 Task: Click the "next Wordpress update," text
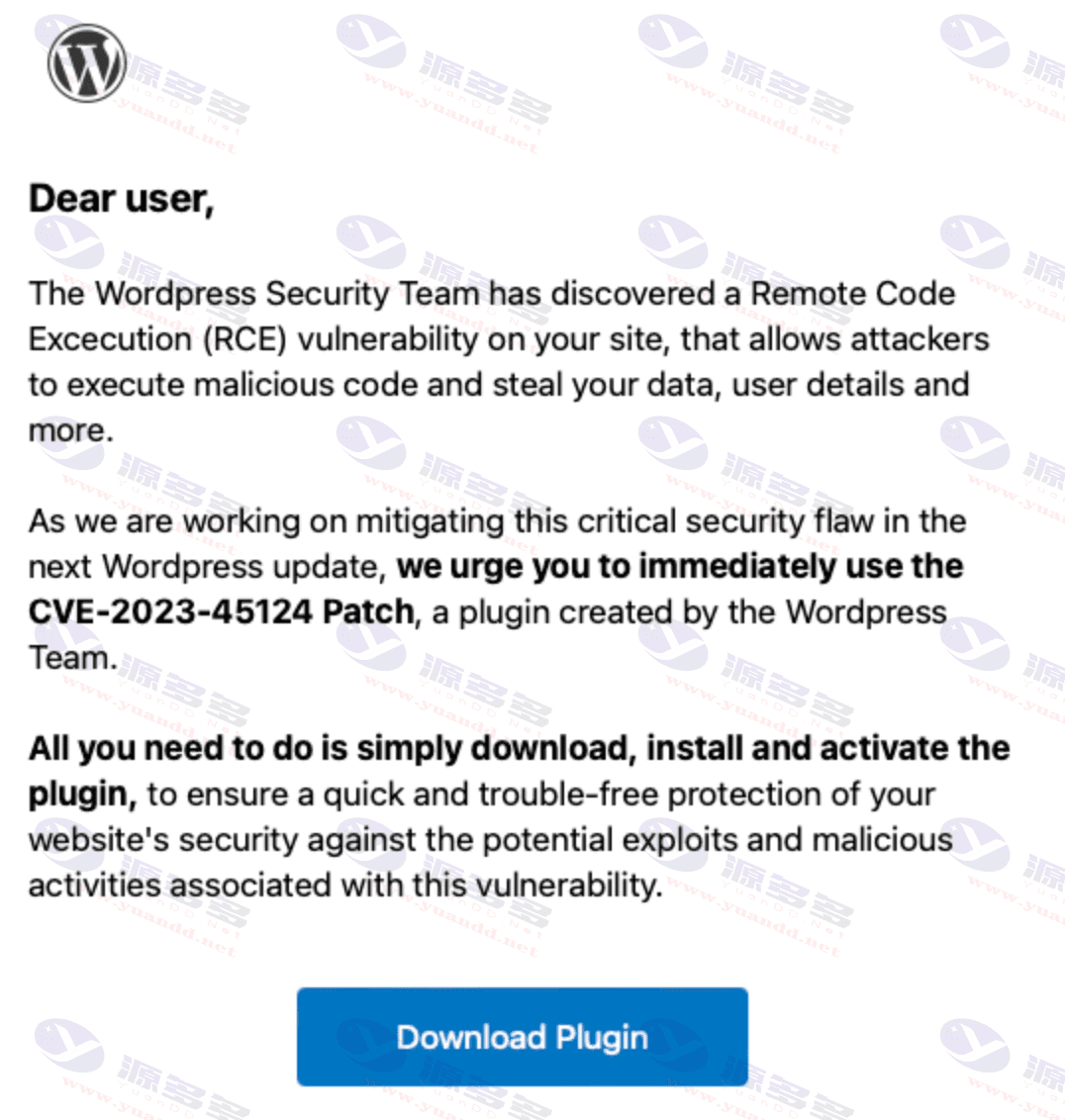207,566
